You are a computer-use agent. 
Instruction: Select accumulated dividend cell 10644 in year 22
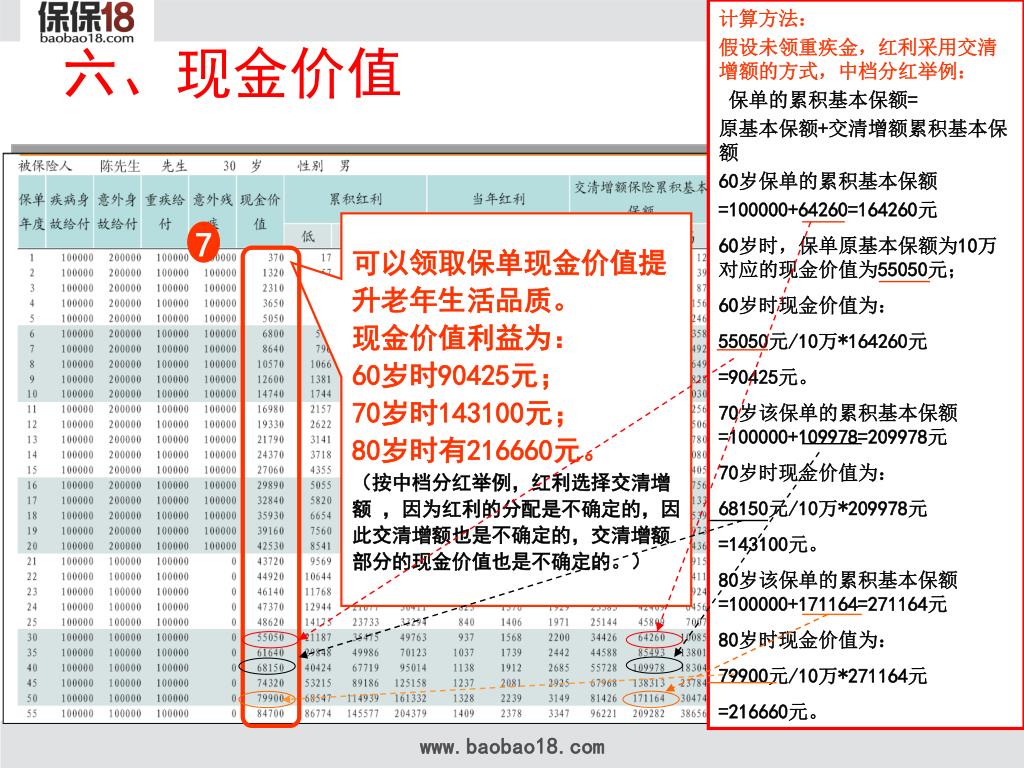pos(318,577)
